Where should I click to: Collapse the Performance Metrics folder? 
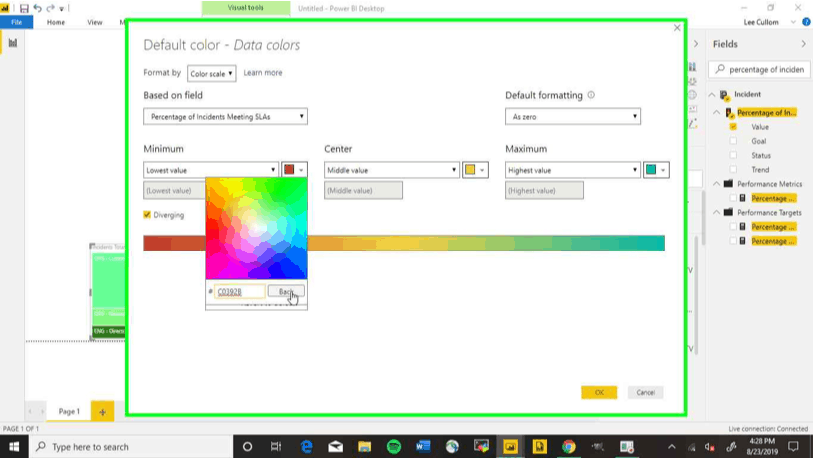click(716, 184)
